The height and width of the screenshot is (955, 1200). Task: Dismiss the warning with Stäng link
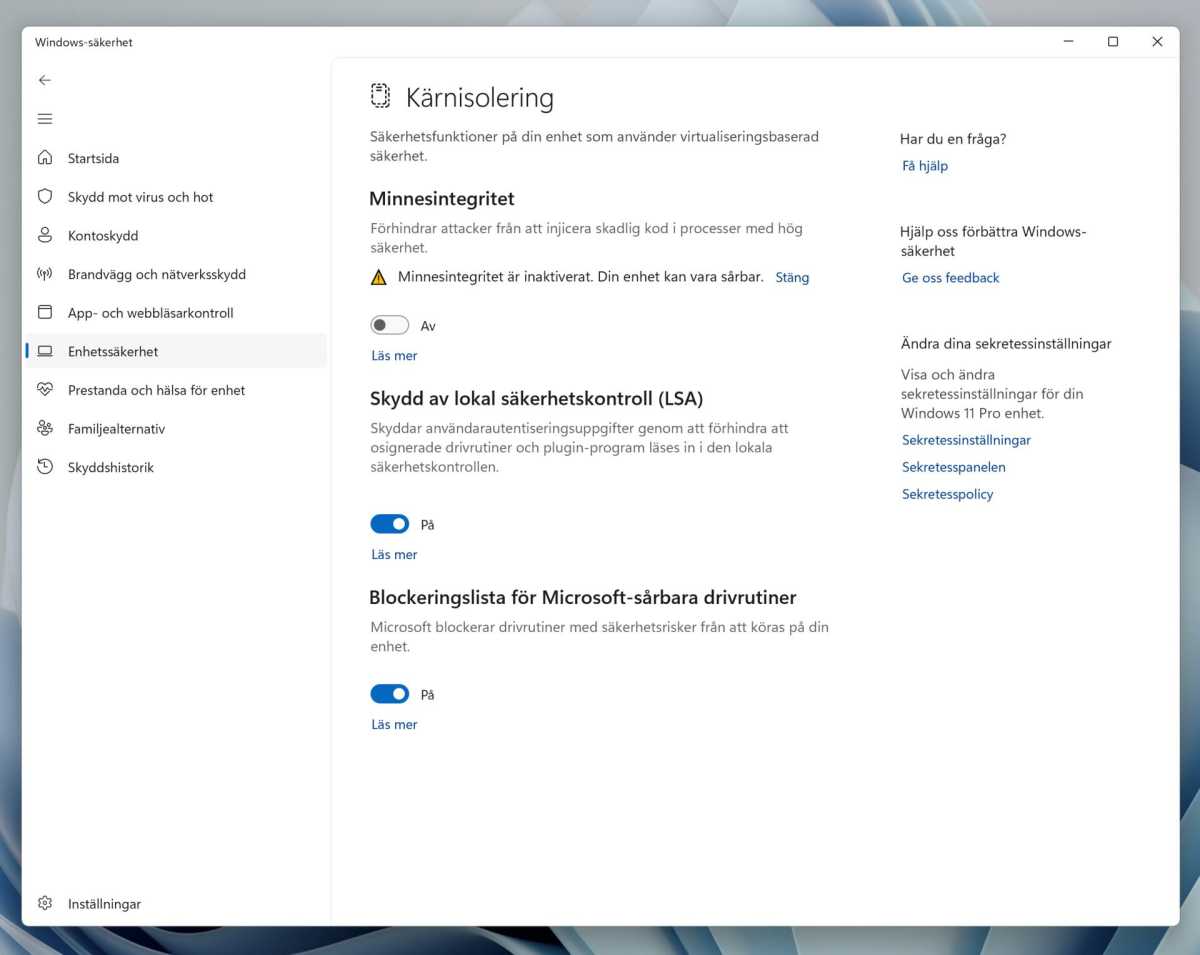pyautogui.click(x=792, y=277)
